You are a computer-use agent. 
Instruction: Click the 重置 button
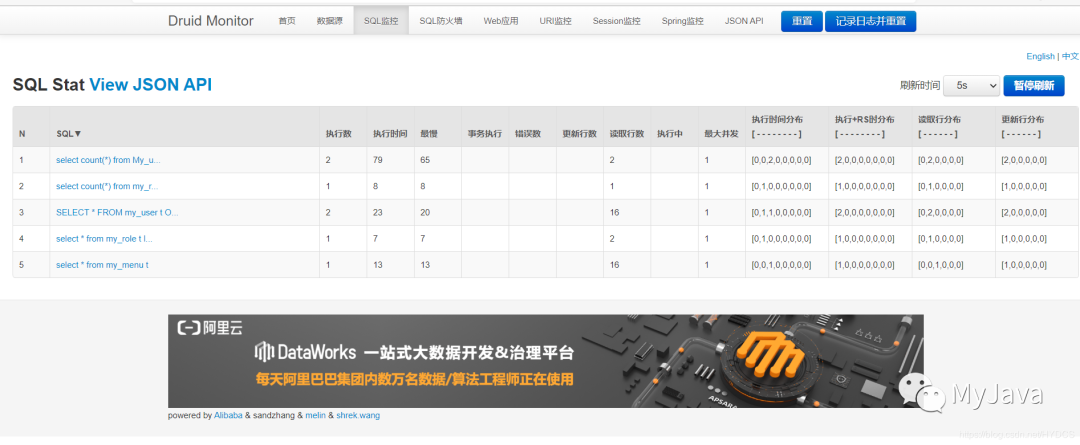[x=802, y=21]
